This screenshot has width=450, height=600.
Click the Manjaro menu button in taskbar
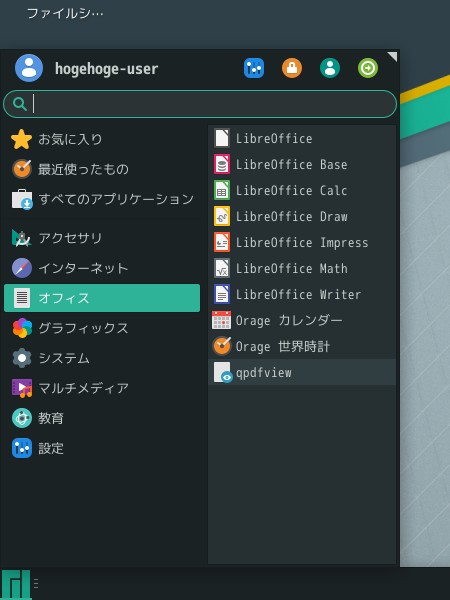pos(16,584)
